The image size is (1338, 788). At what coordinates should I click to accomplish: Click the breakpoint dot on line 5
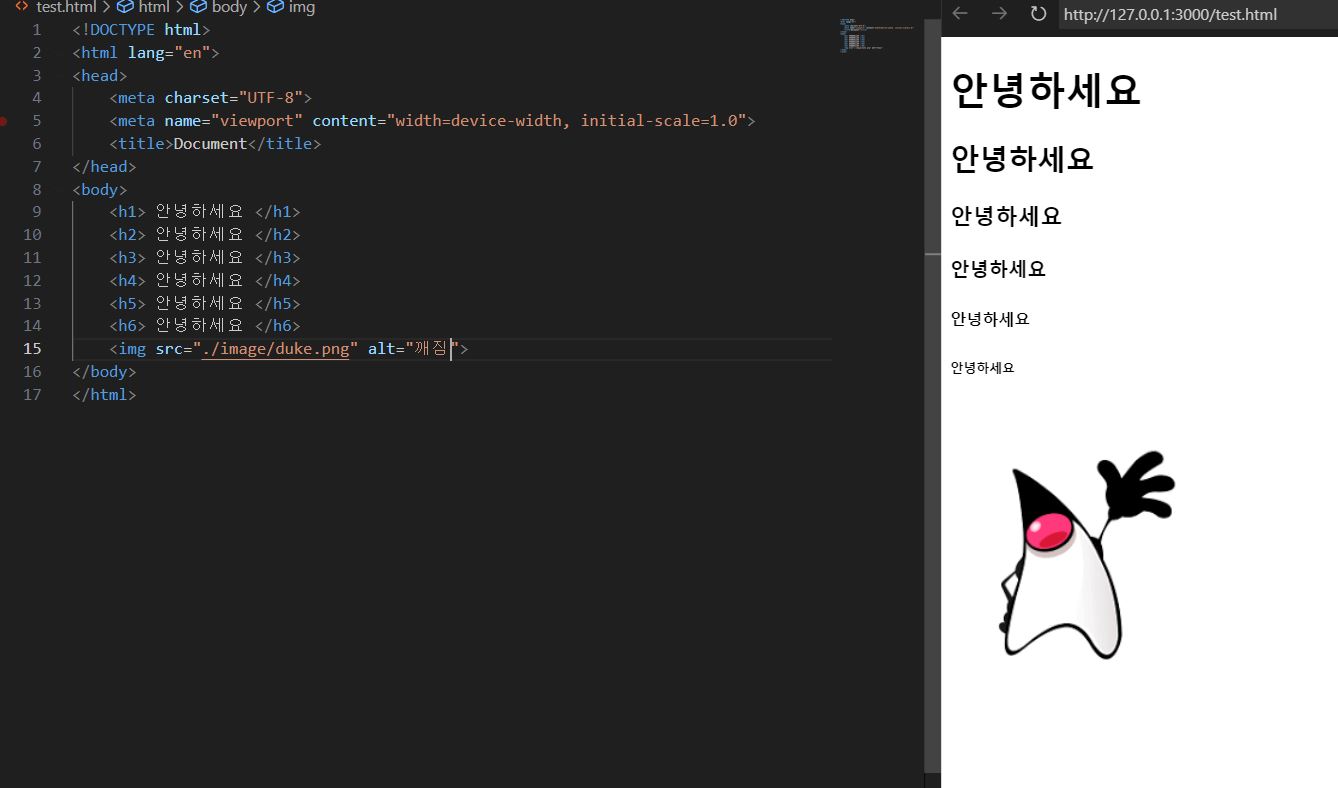[4, 121]
